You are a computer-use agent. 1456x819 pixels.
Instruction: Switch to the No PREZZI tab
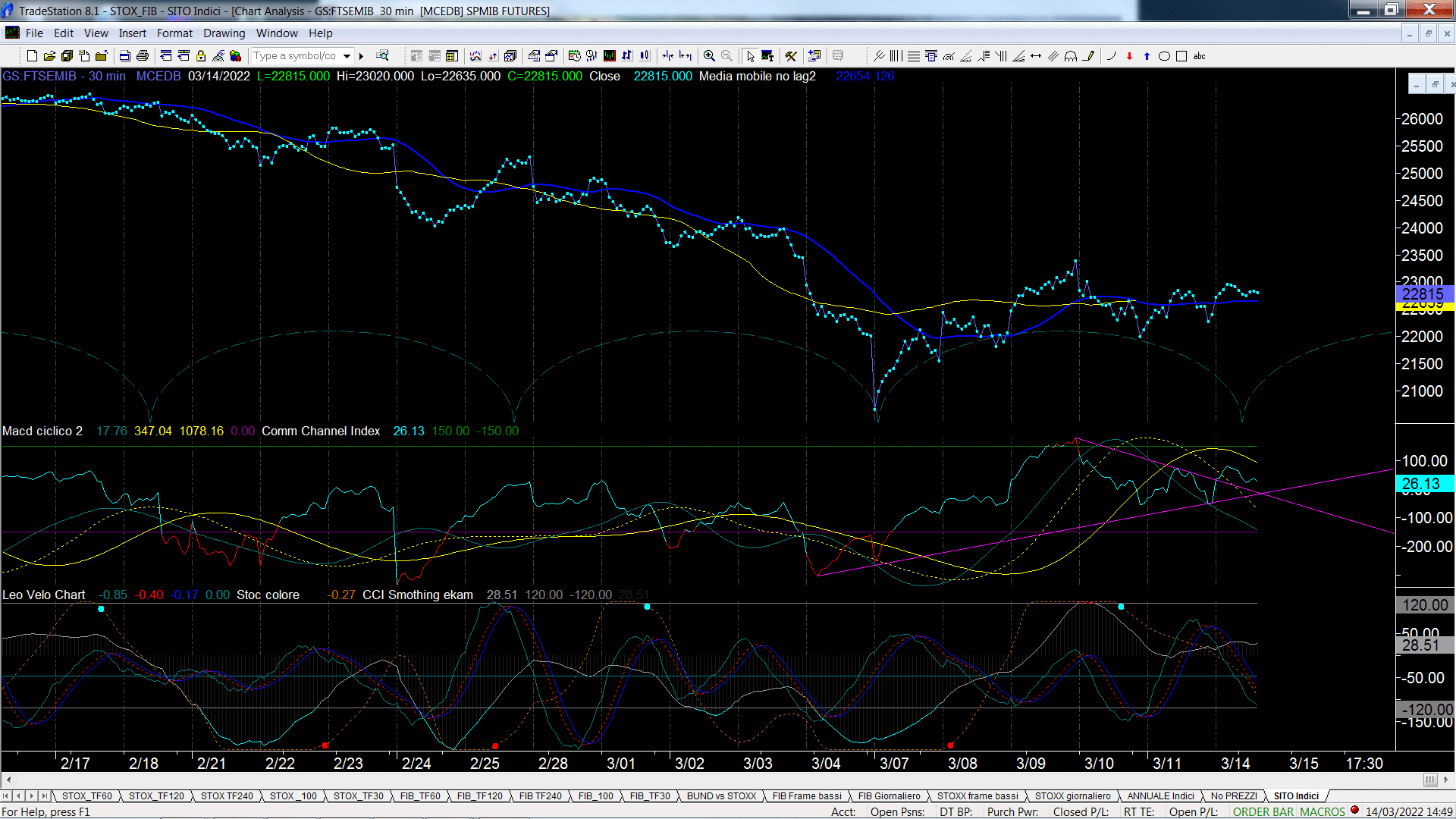(1234, 796)
